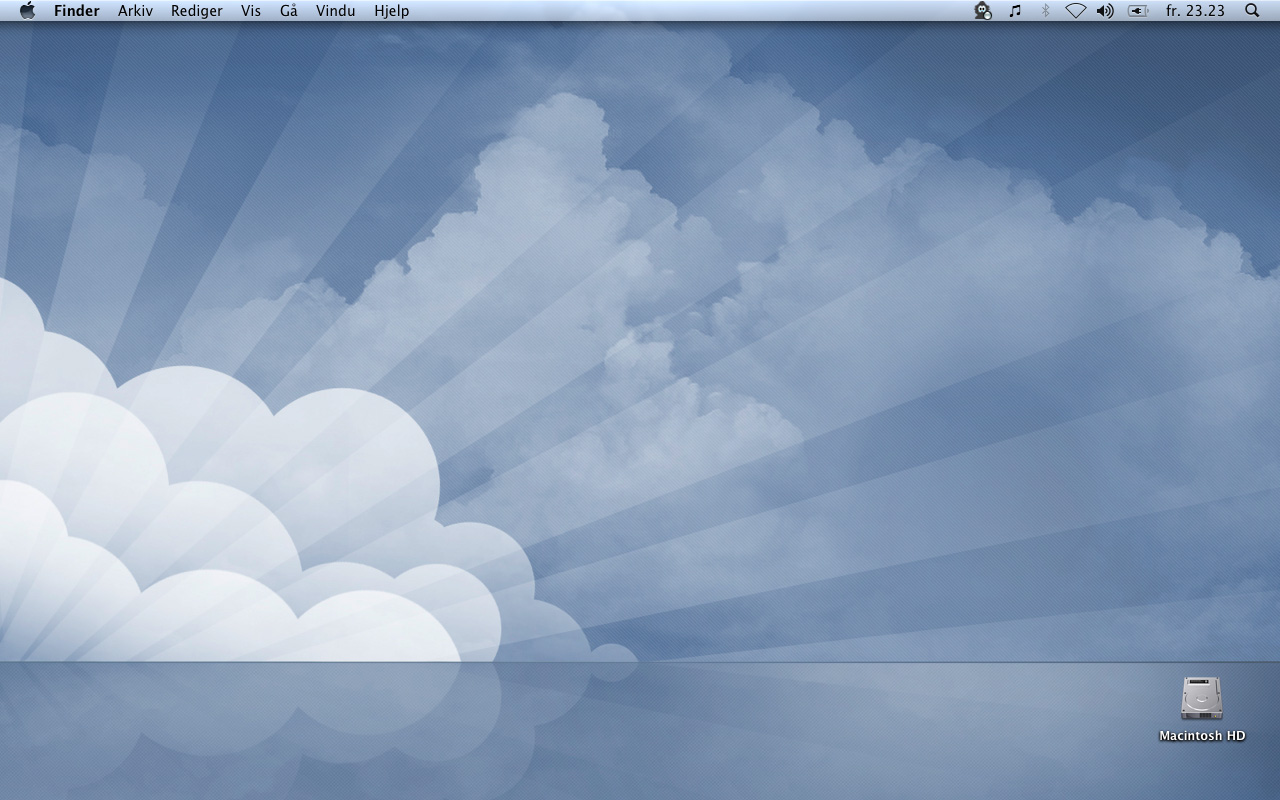Open the Vindu menu
The image size is (1280, 800).
pyautogui.click(x=336, y=11)
